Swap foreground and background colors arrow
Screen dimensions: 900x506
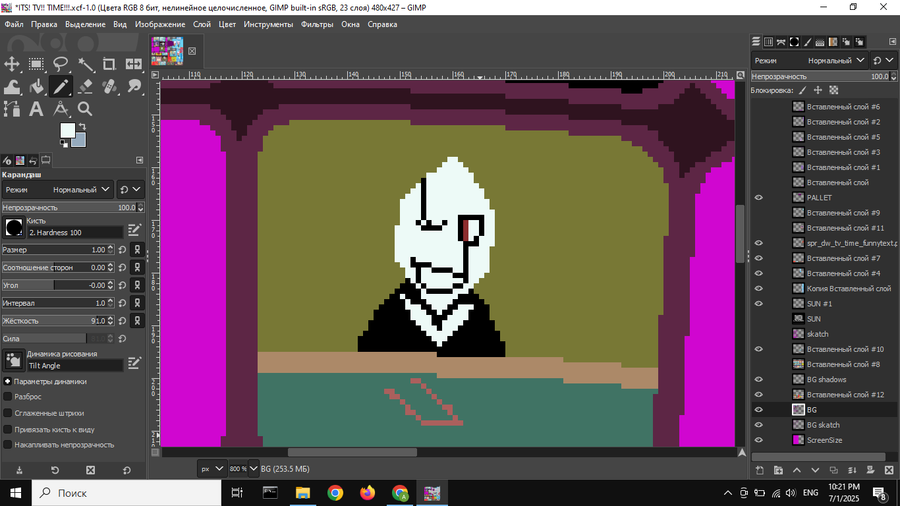(x=82, y=126)
